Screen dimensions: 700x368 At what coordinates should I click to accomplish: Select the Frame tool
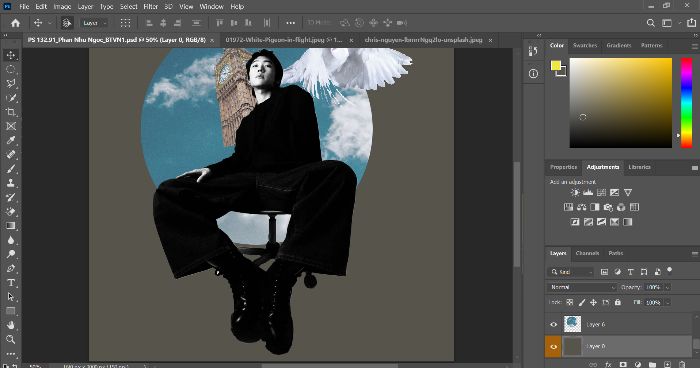pyautogui.click(x=11, y=126)
